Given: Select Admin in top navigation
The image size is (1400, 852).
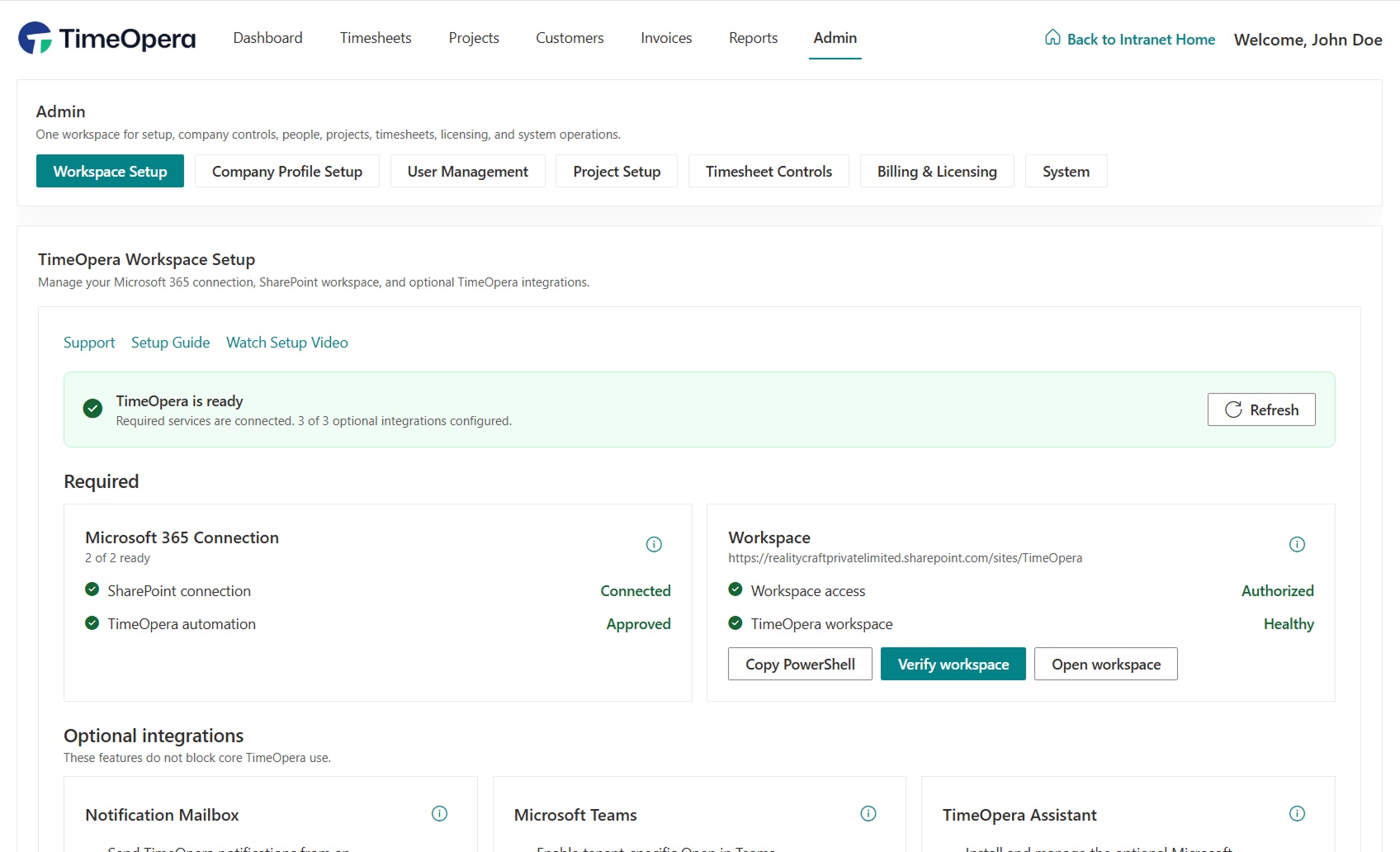Looking at the screenshot, I should pos(835,38).
